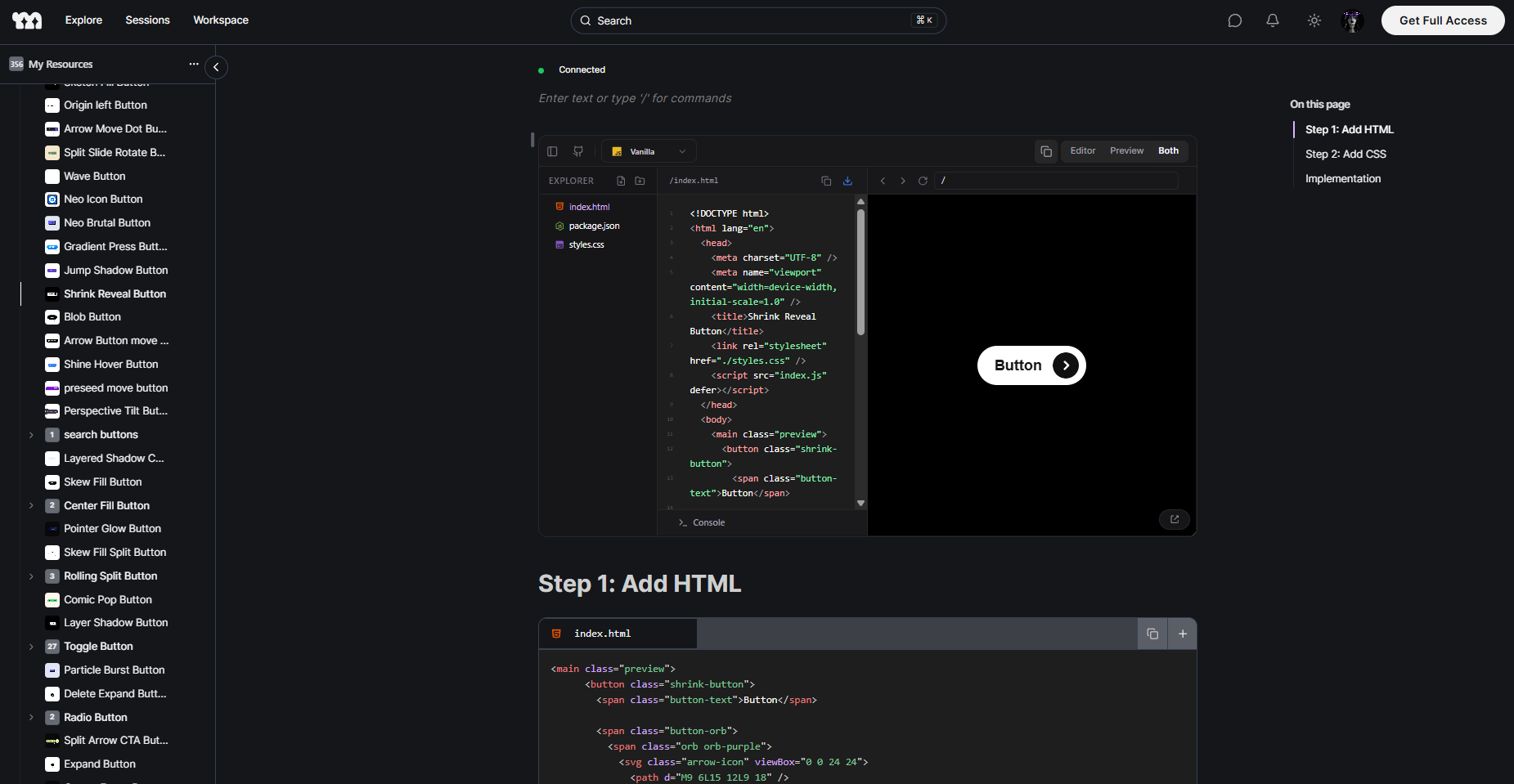
Task: Click the Neo Icon Button icon
Action: tap(52, 199)
